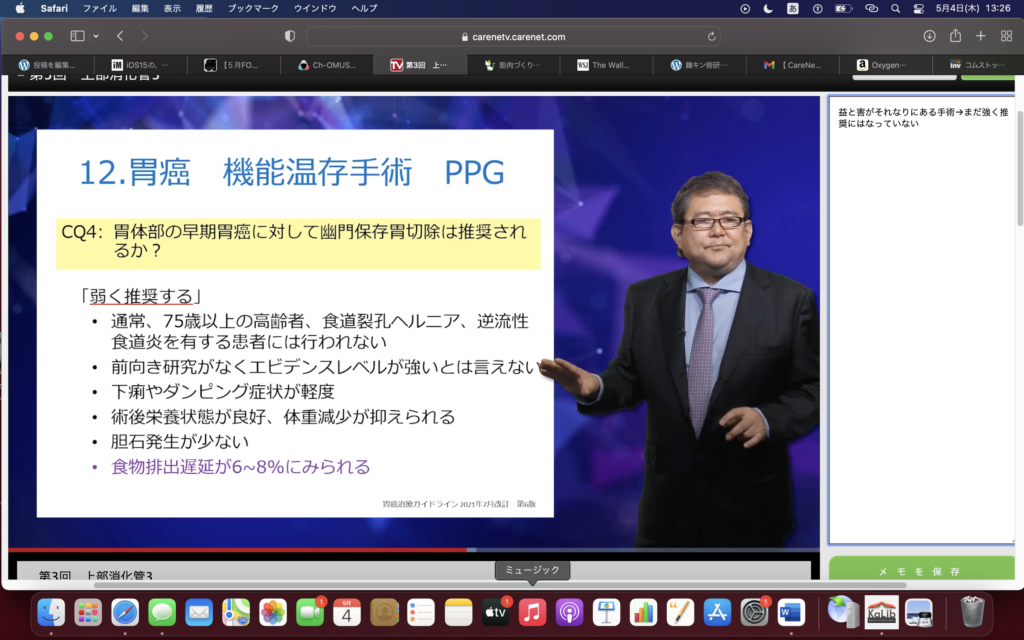Show the tab overview grid icon
Screen dimensions: 1024x640
[1006, 36]
